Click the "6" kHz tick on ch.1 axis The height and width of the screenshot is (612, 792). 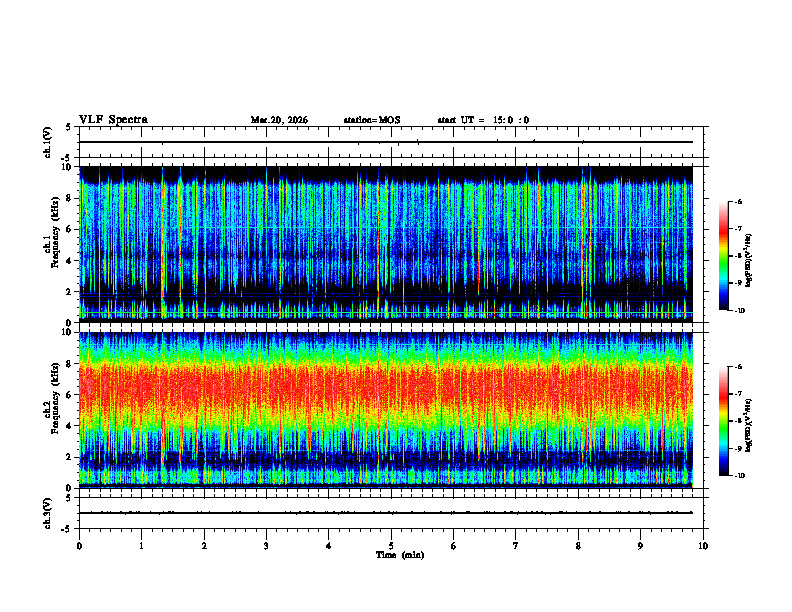pyautogui.click(x=69, y=229)
